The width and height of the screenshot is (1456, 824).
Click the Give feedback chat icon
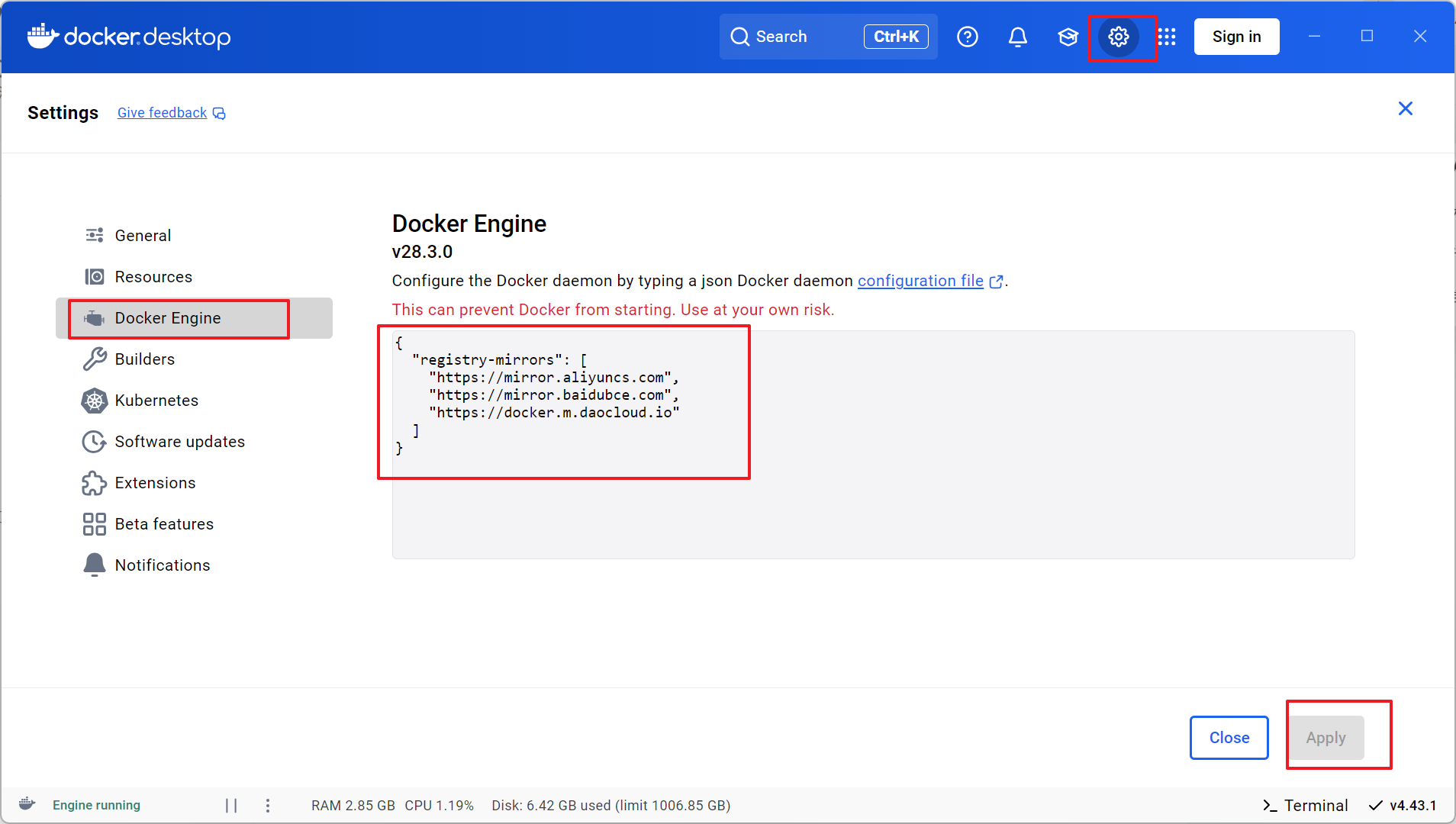[x=219, y=114]
